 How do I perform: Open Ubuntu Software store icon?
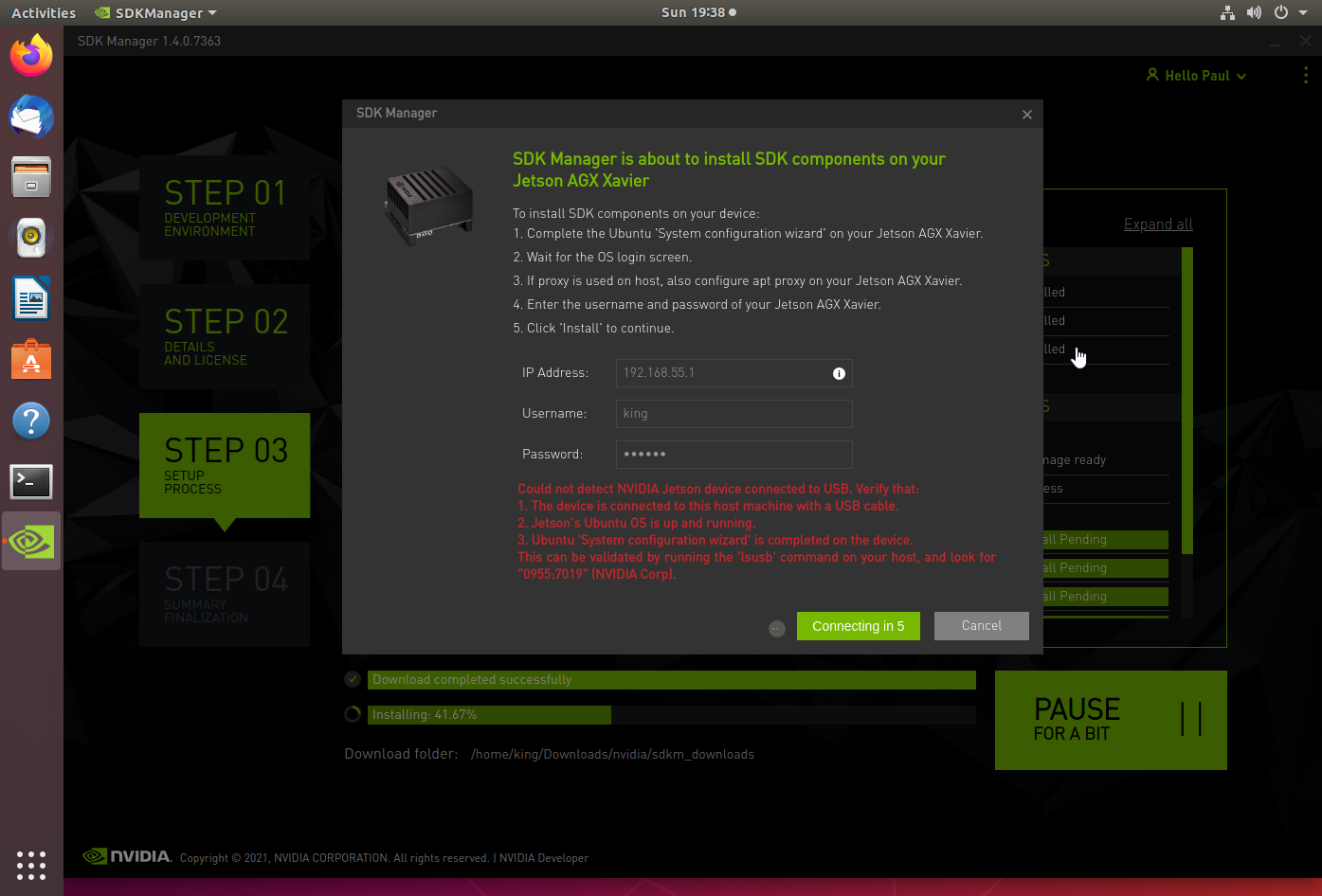[x=31, y=359]
